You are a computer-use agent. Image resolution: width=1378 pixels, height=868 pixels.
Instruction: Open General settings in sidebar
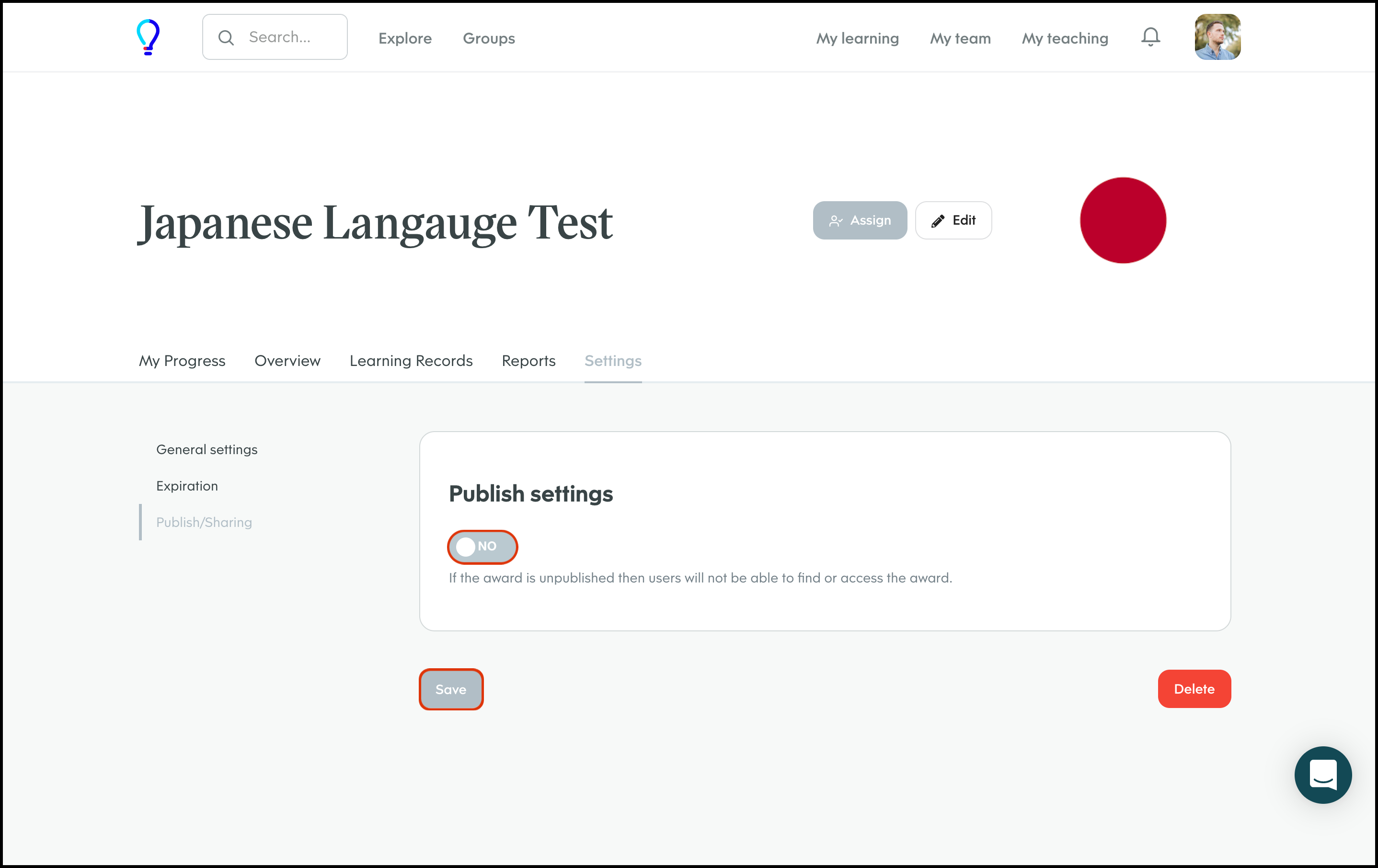pyautogui.click(x=207, y=450)
